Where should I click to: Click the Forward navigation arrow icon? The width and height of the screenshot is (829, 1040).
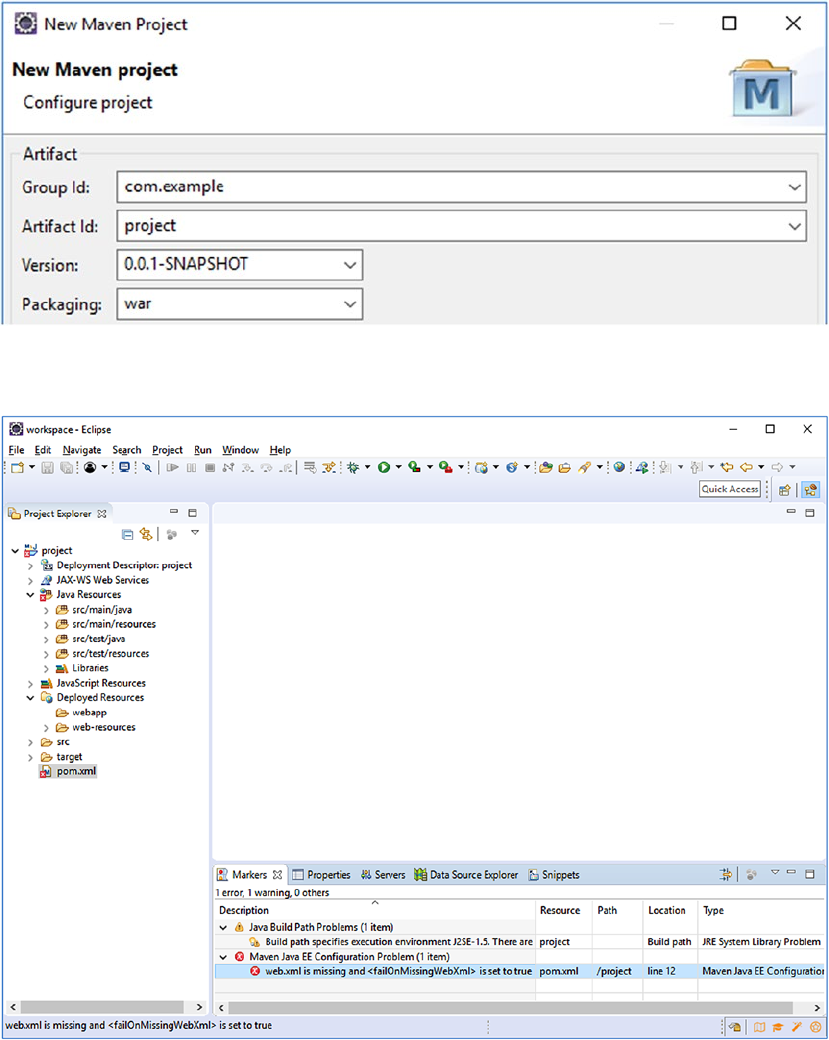[x=777, y=468]
